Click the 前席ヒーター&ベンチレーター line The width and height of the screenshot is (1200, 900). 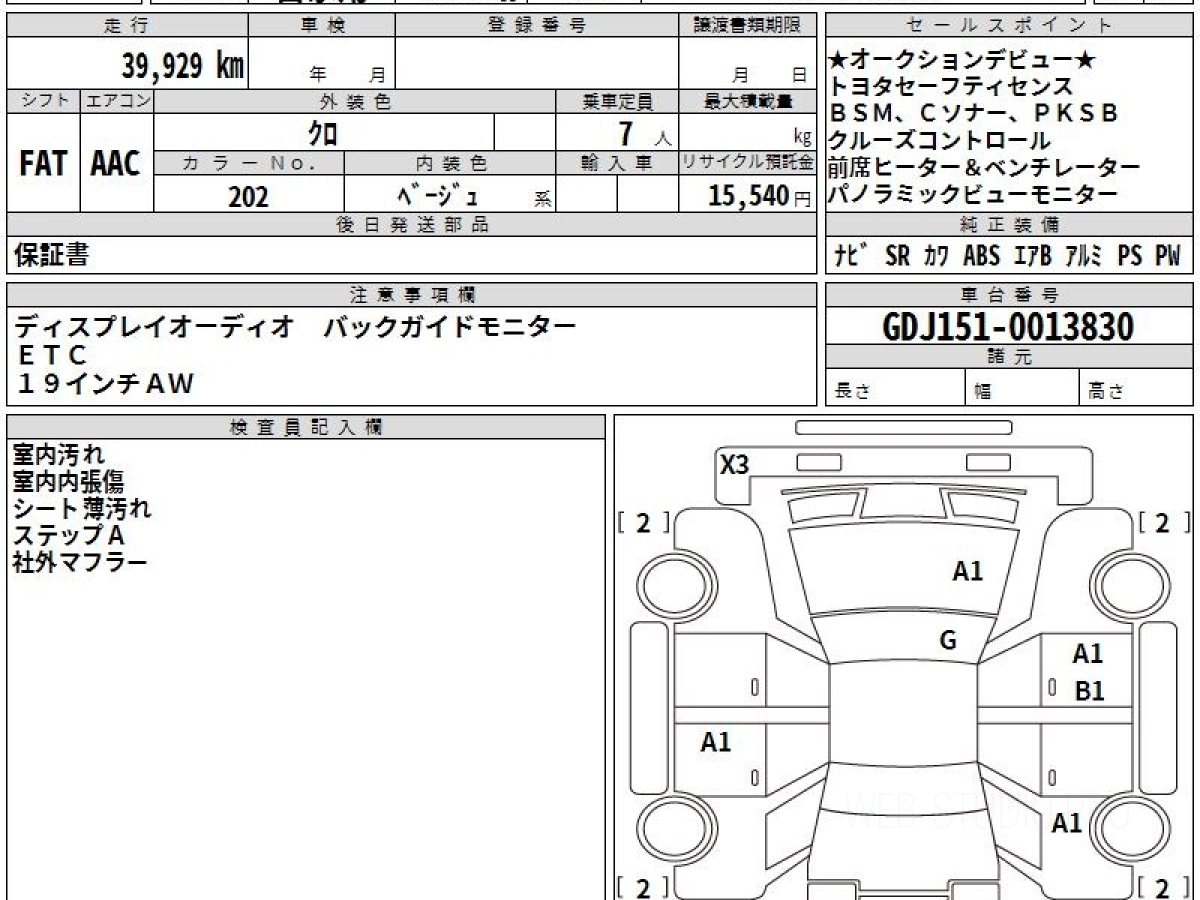(985, 167)
